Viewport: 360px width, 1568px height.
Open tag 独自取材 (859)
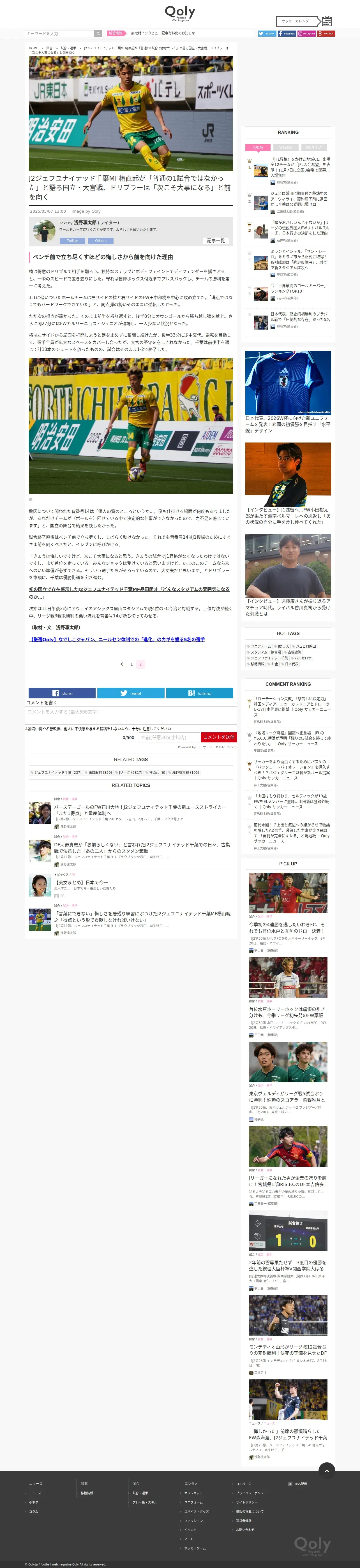pos(98,772)
